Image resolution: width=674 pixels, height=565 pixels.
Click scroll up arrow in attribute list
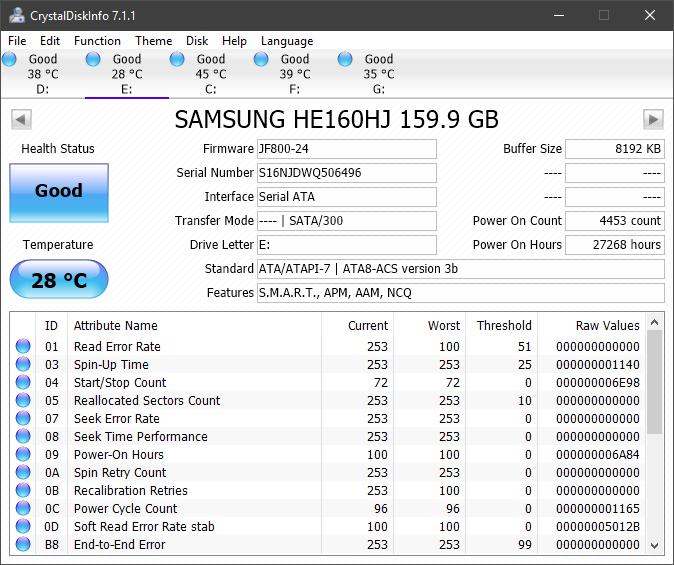(655, 322)
